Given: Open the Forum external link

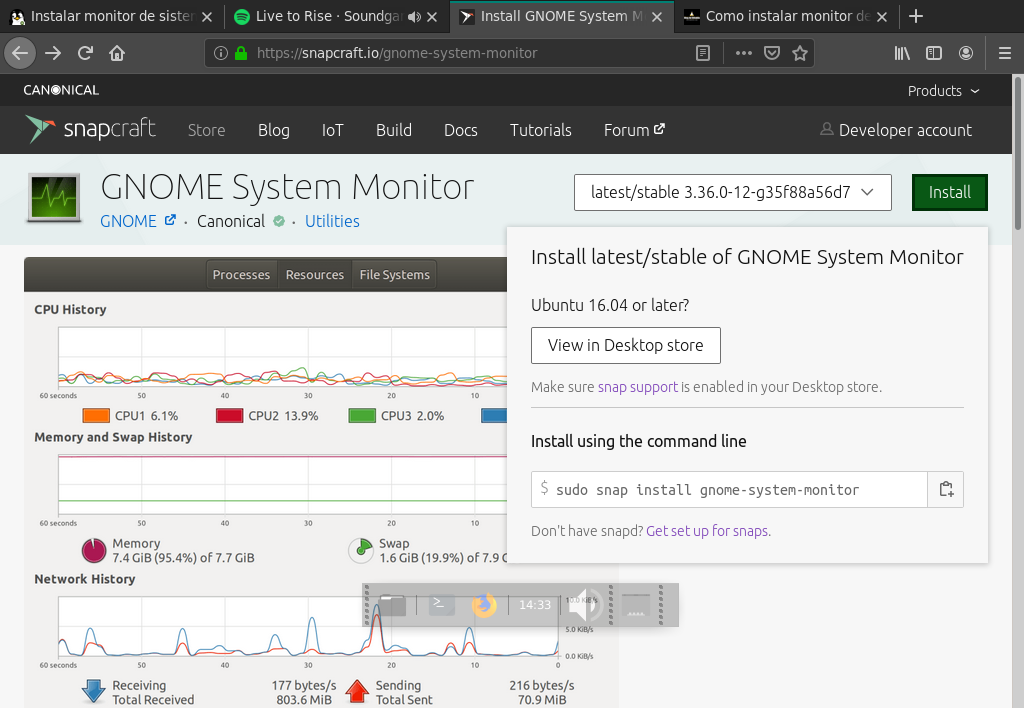Looking at the screenshot, I should [634, 130].
